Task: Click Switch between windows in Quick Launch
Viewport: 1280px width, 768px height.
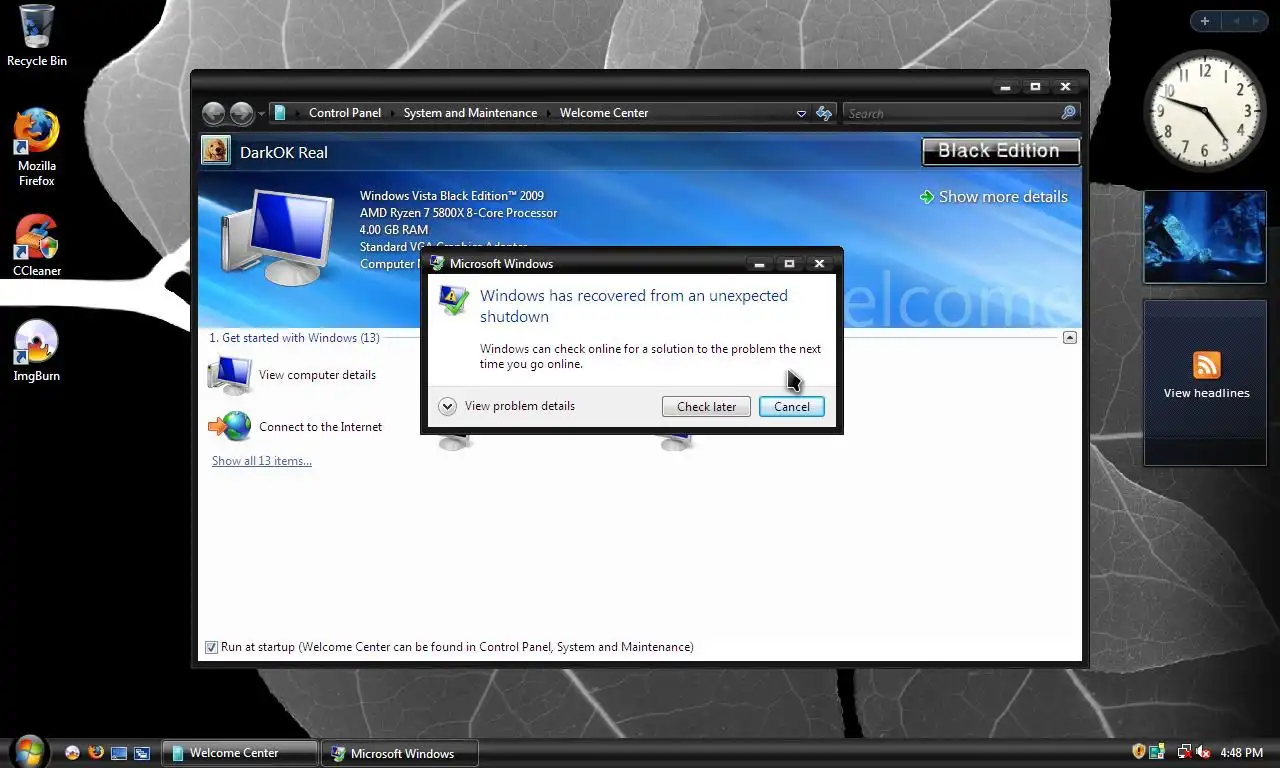Action: [142, 753]
